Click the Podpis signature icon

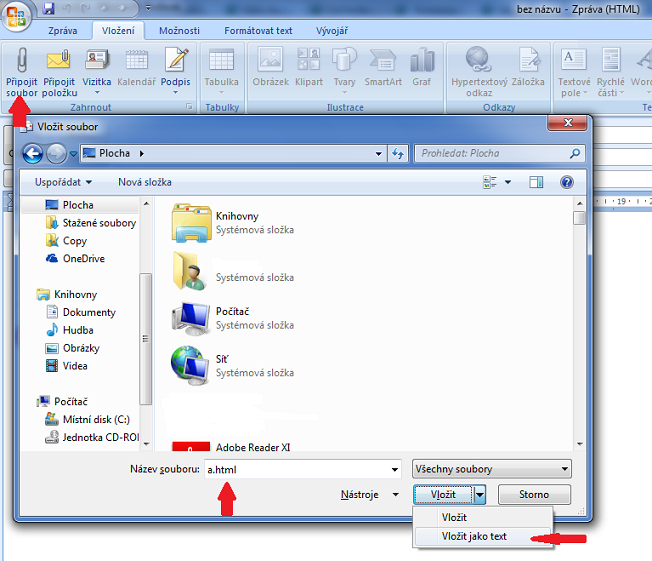pos(176,60)
